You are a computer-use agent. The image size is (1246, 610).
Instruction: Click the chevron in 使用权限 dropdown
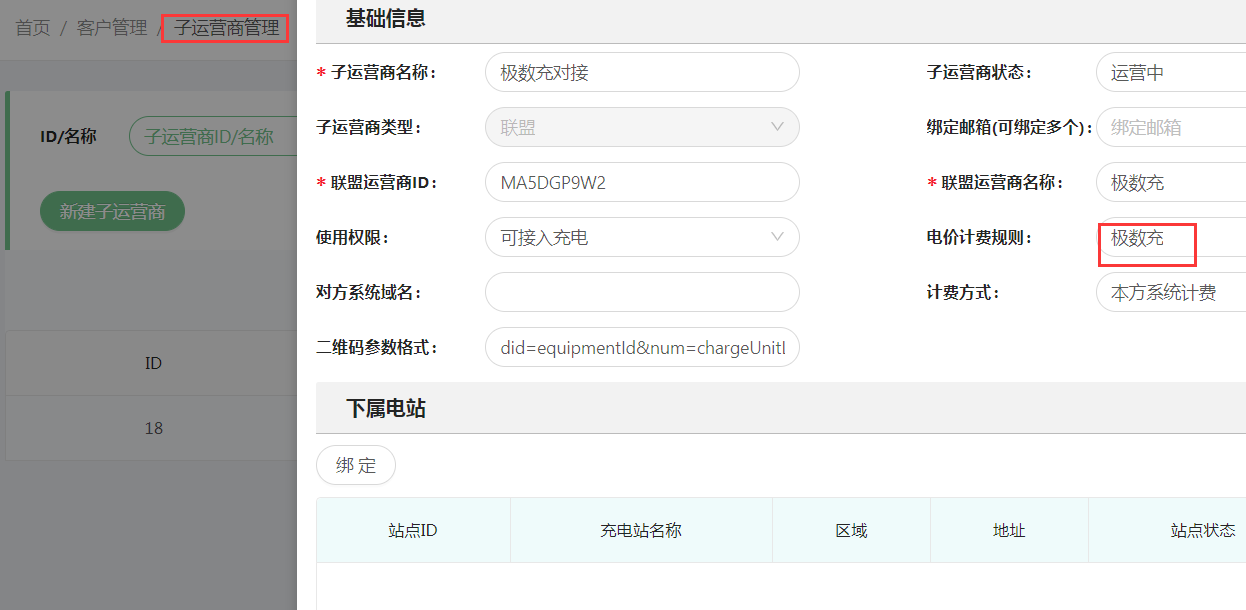777,237
